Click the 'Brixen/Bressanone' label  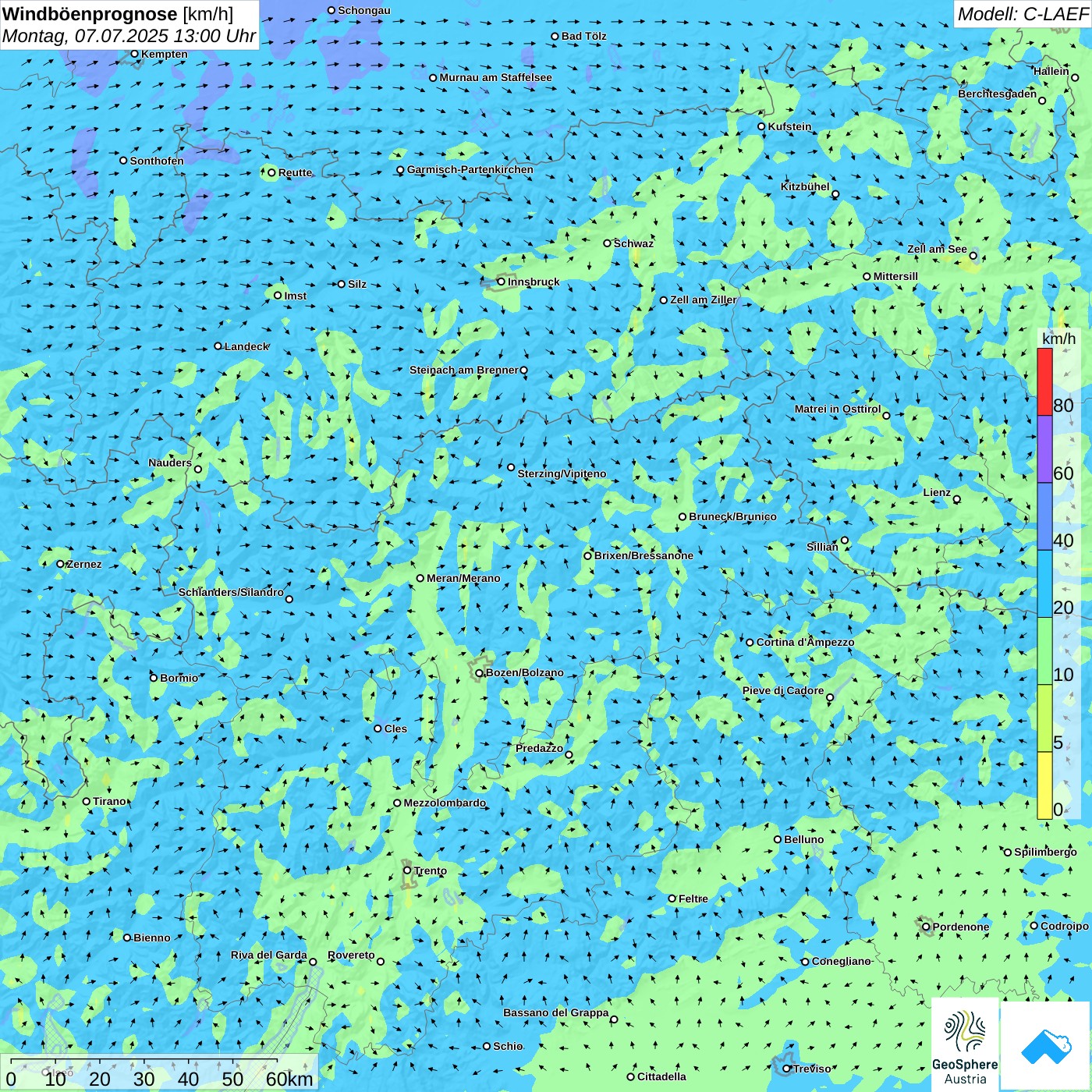point(643,555)
